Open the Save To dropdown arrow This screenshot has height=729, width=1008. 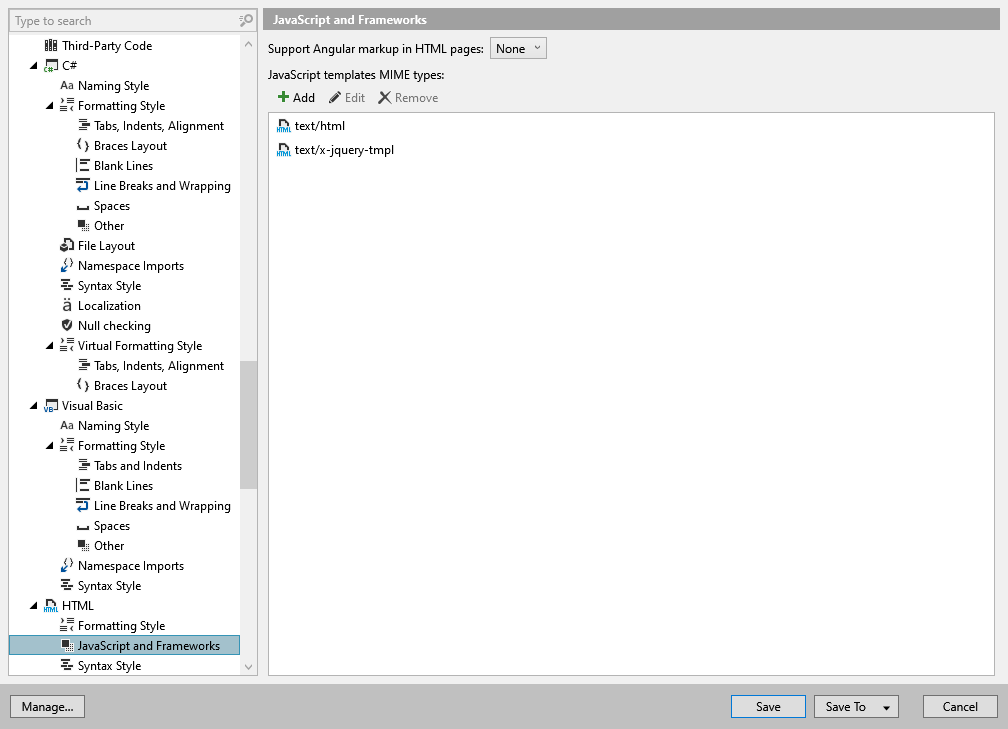click(886, 707)
